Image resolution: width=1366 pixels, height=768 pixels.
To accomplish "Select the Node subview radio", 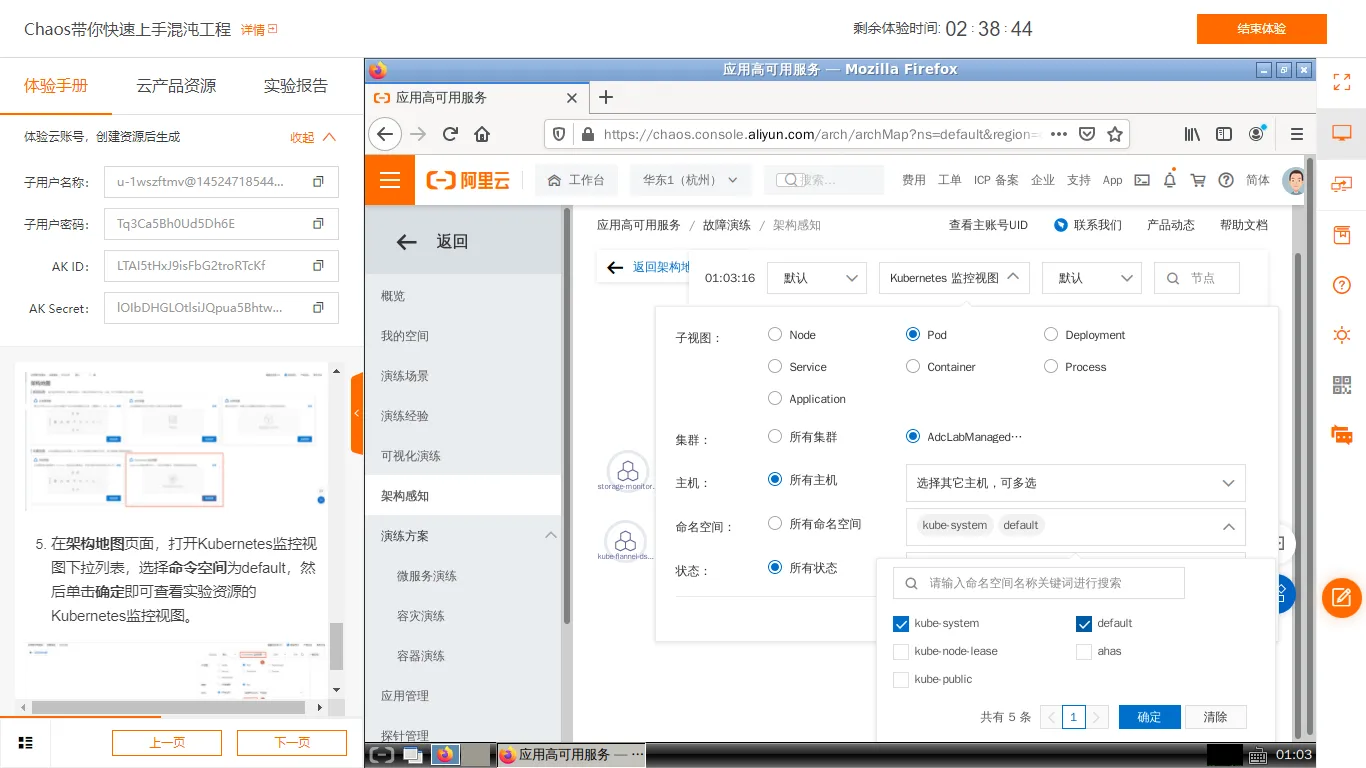I will [775, 334].
